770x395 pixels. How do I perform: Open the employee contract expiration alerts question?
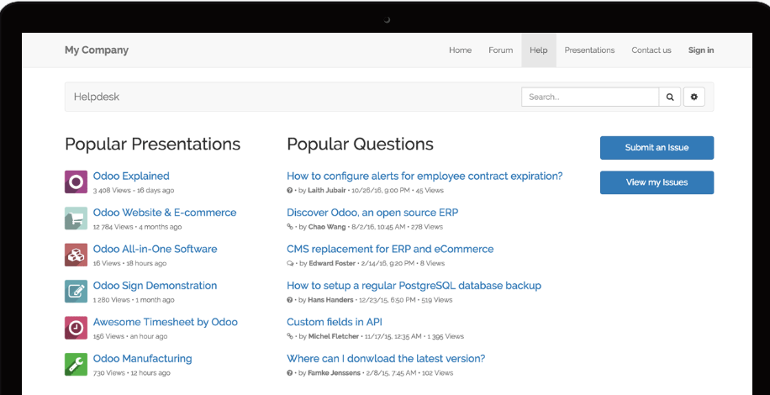(424, 176)
